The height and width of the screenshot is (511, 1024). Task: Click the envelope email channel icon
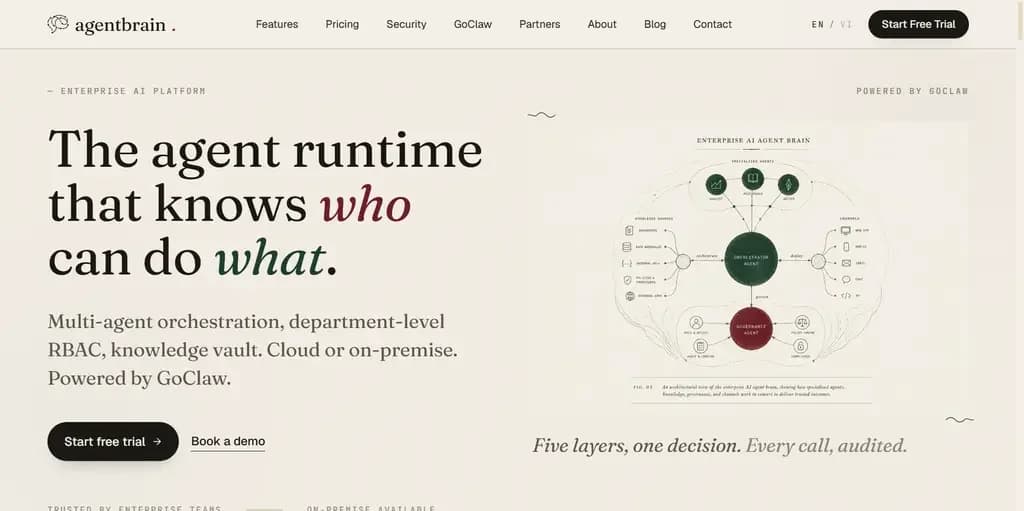[846, 263]
